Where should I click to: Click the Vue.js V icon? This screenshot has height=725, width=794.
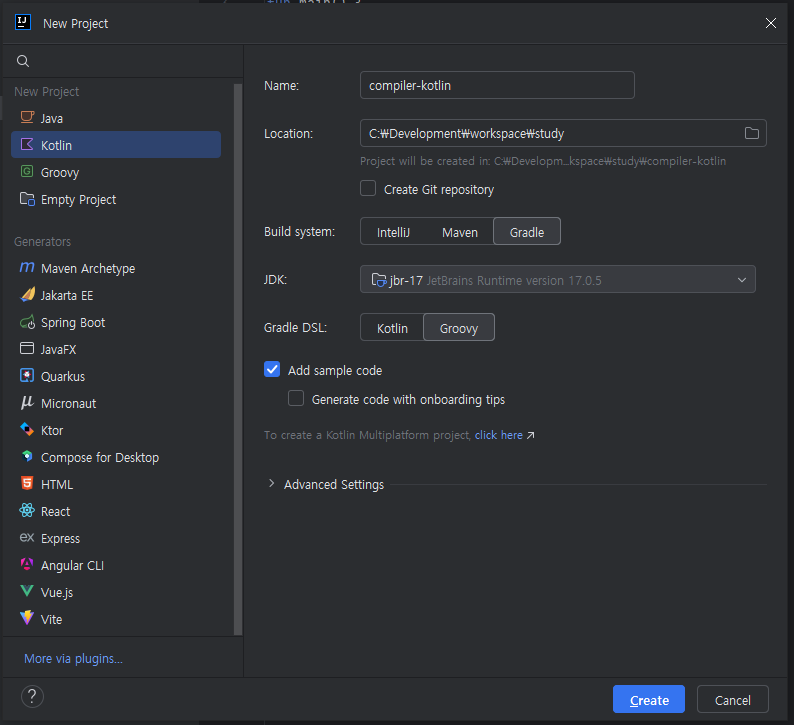27,591
